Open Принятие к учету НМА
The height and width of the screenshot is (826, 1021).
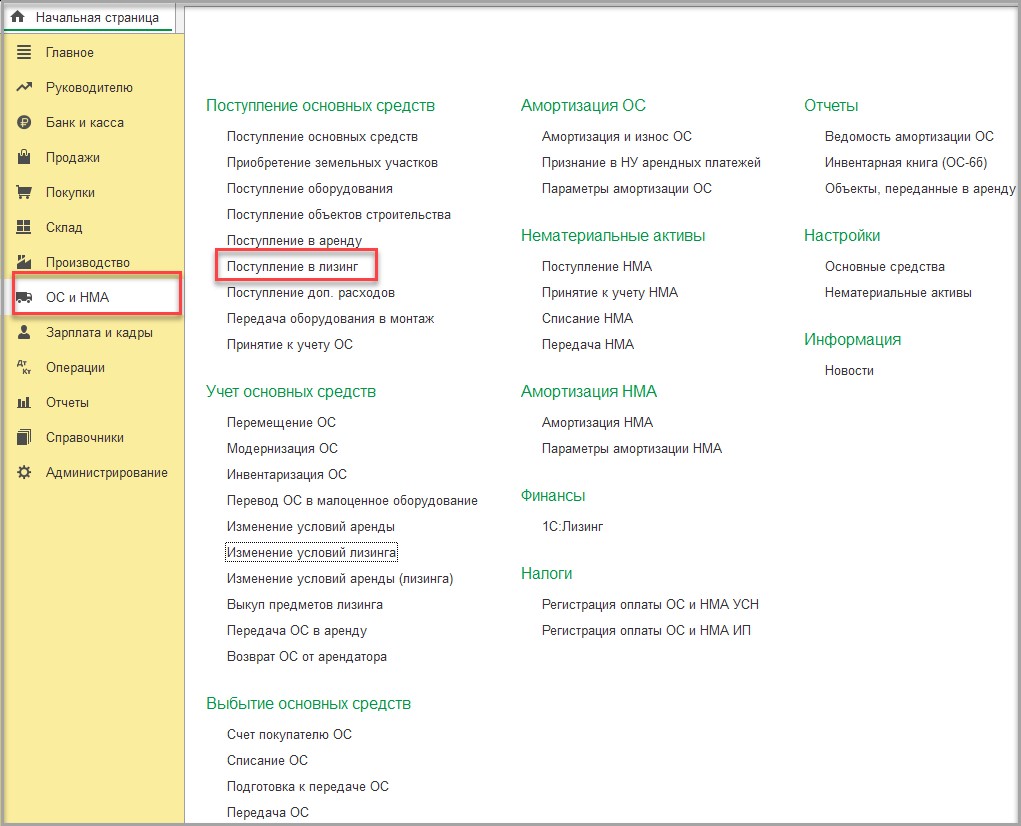[x=610, y=293]
